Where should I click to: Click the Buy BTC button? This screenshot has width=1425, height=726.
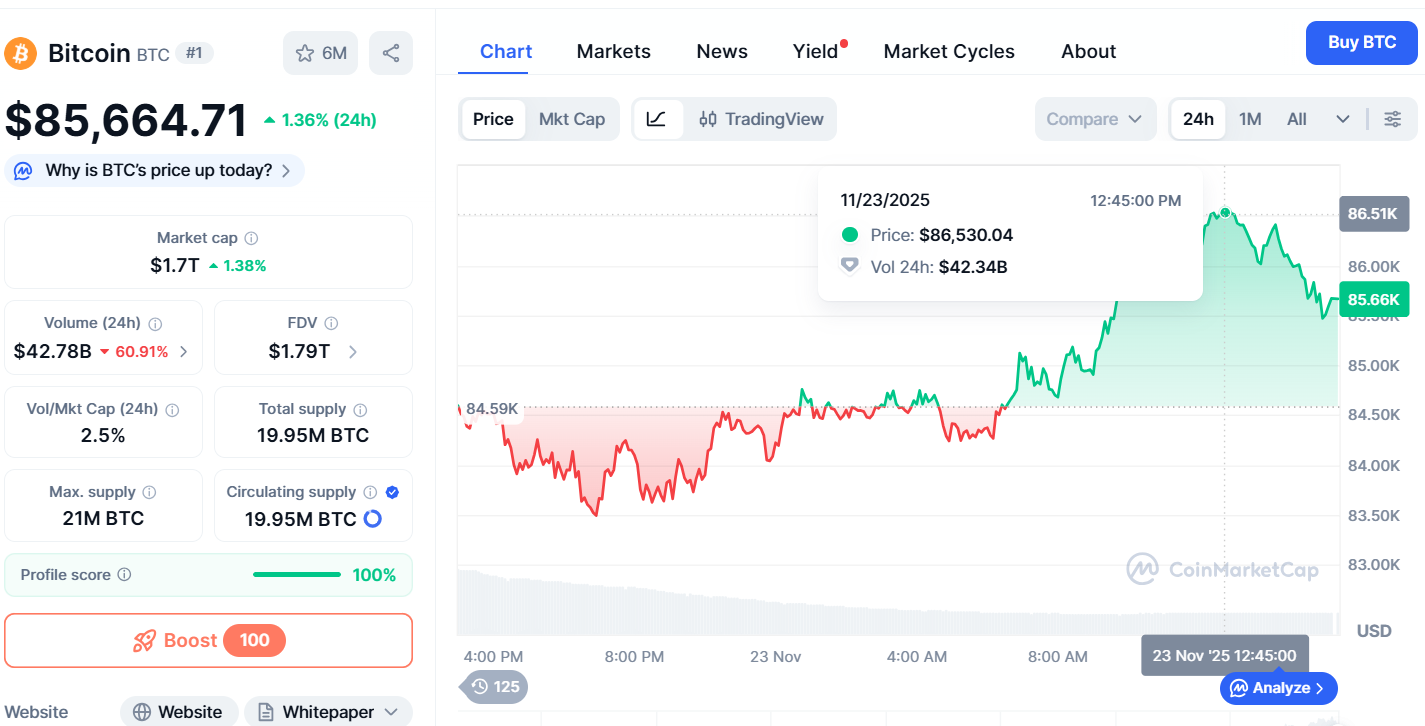(1362, 42)
